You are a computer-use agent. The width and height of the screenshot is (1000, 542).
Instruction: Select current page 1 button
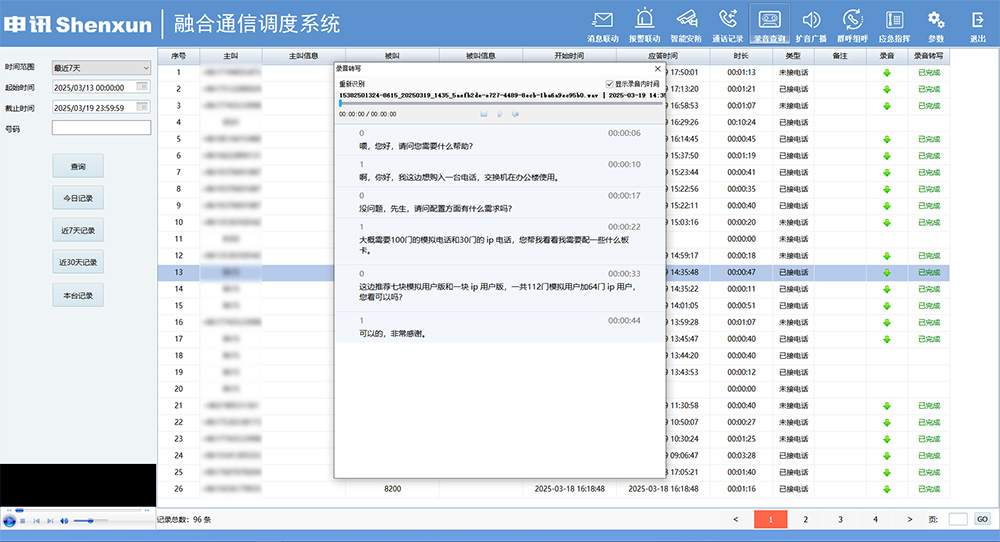(x=770, y=519)
